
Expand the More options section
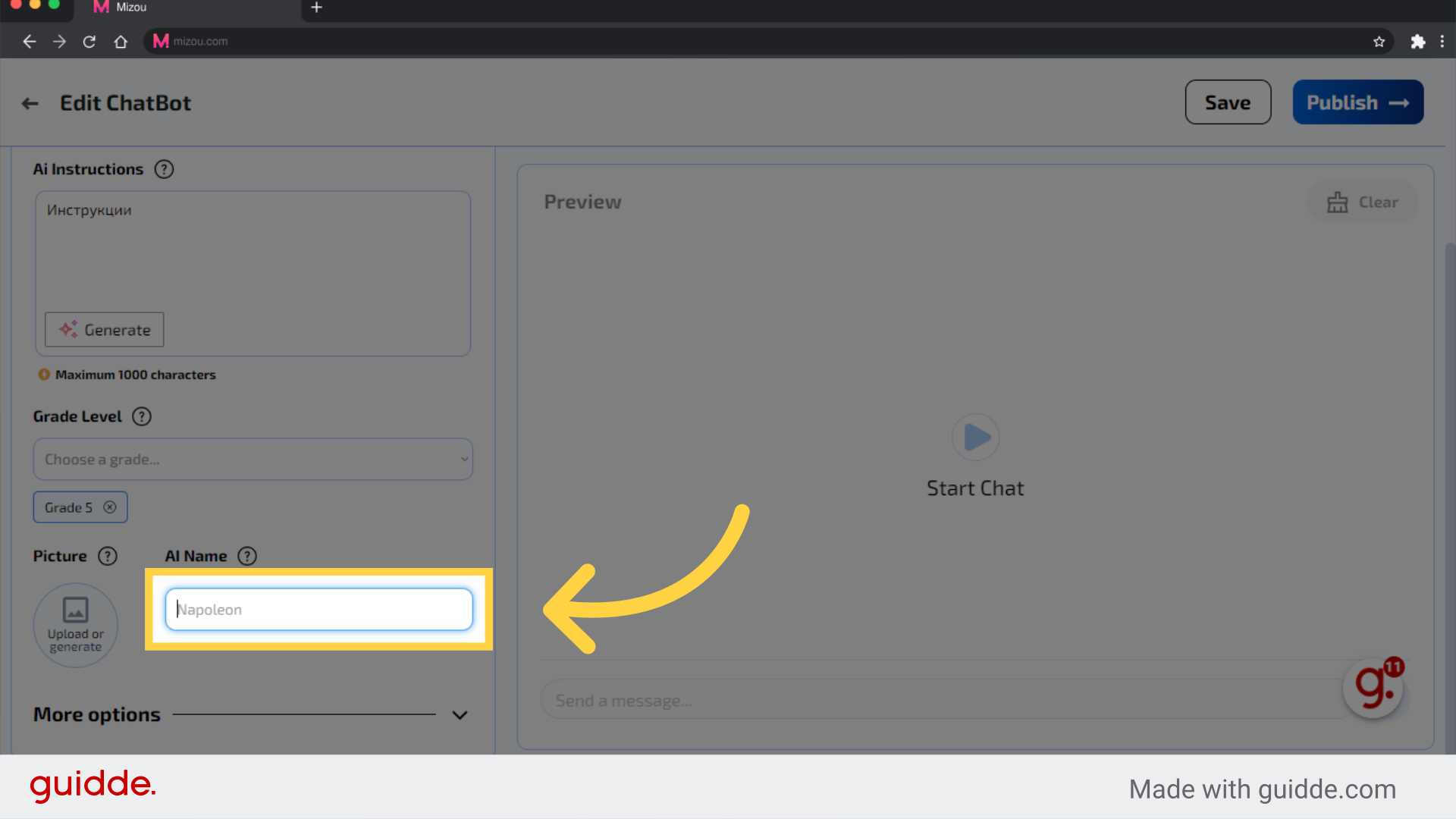[x=252, y=714]
